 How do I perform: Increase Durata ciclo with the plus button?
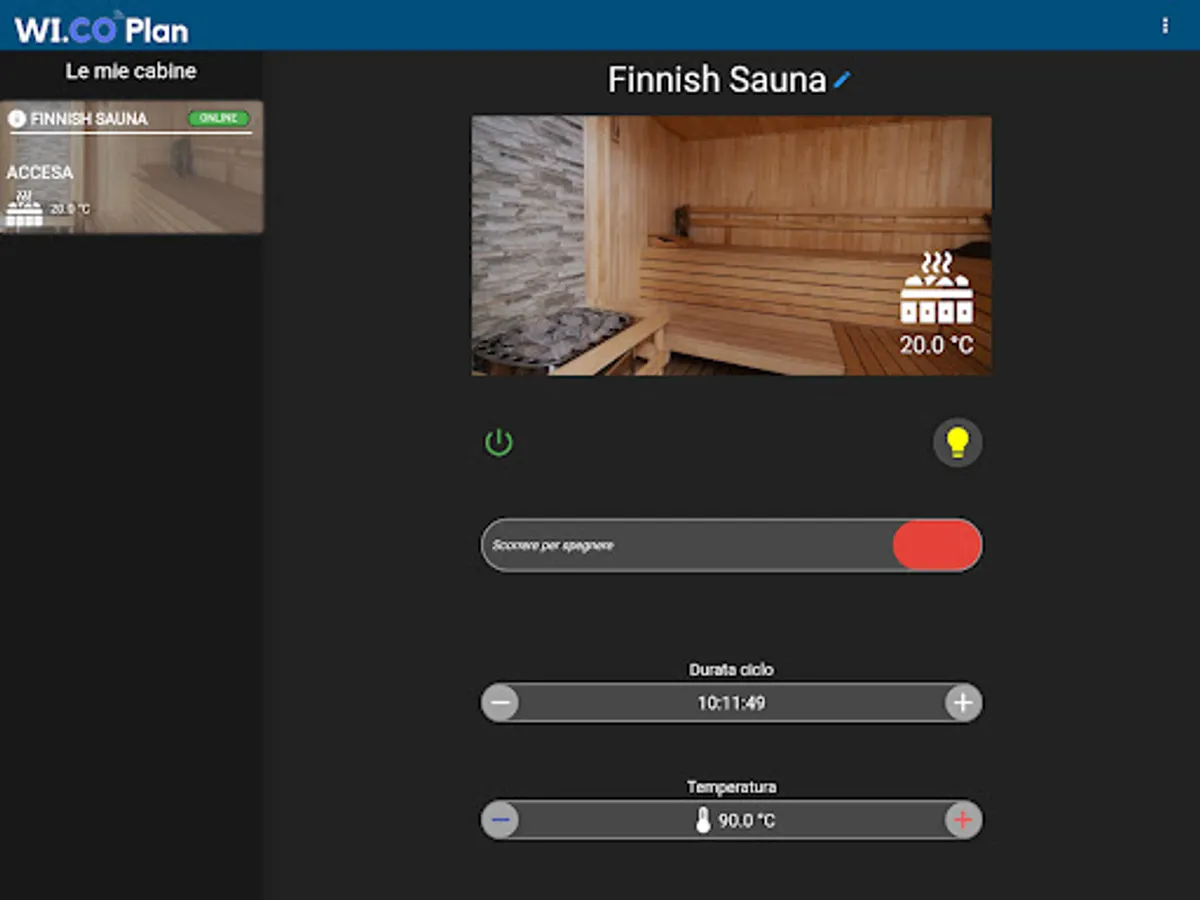pos(963,703)
